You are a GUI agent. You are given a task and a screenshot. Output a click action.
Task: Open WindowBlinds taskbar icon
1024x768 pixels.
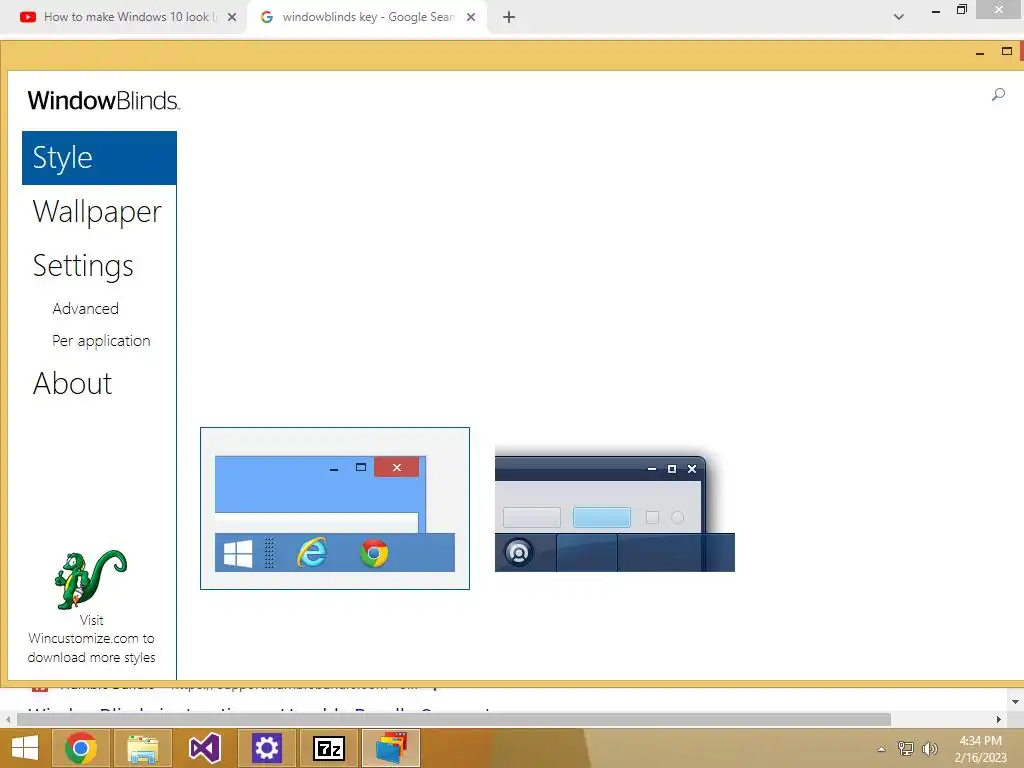(391, 748)
